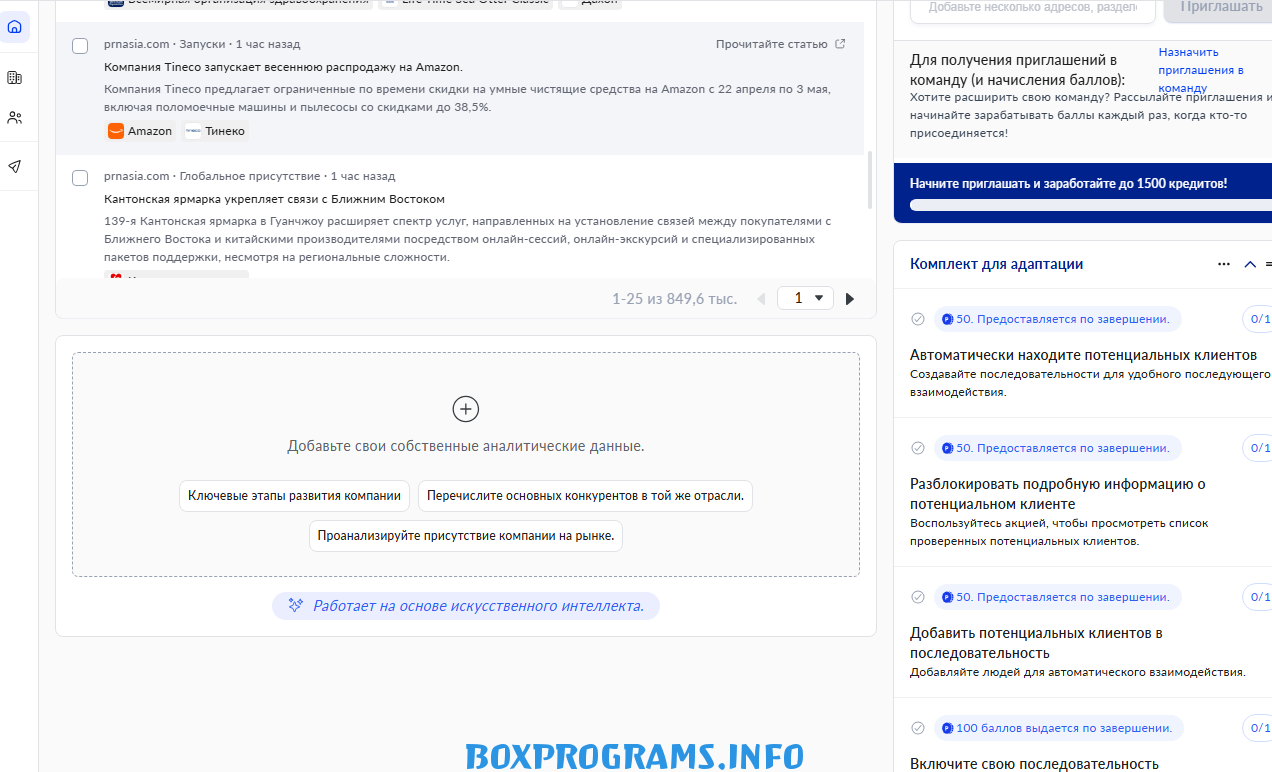Select 'Ключевые этапы развития компании' suggestion
The image size is (1272, 772).
coord(294,496)
